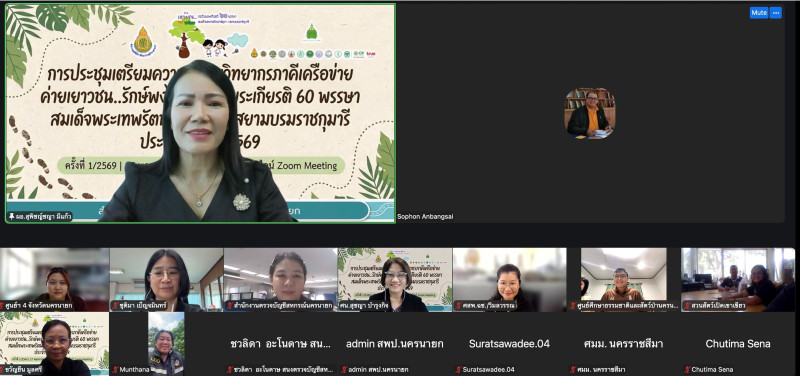Click the pin icon on the main speaker
Image resolution: width=800 pixels, height=376 pixels.
(x=11, y=217)
